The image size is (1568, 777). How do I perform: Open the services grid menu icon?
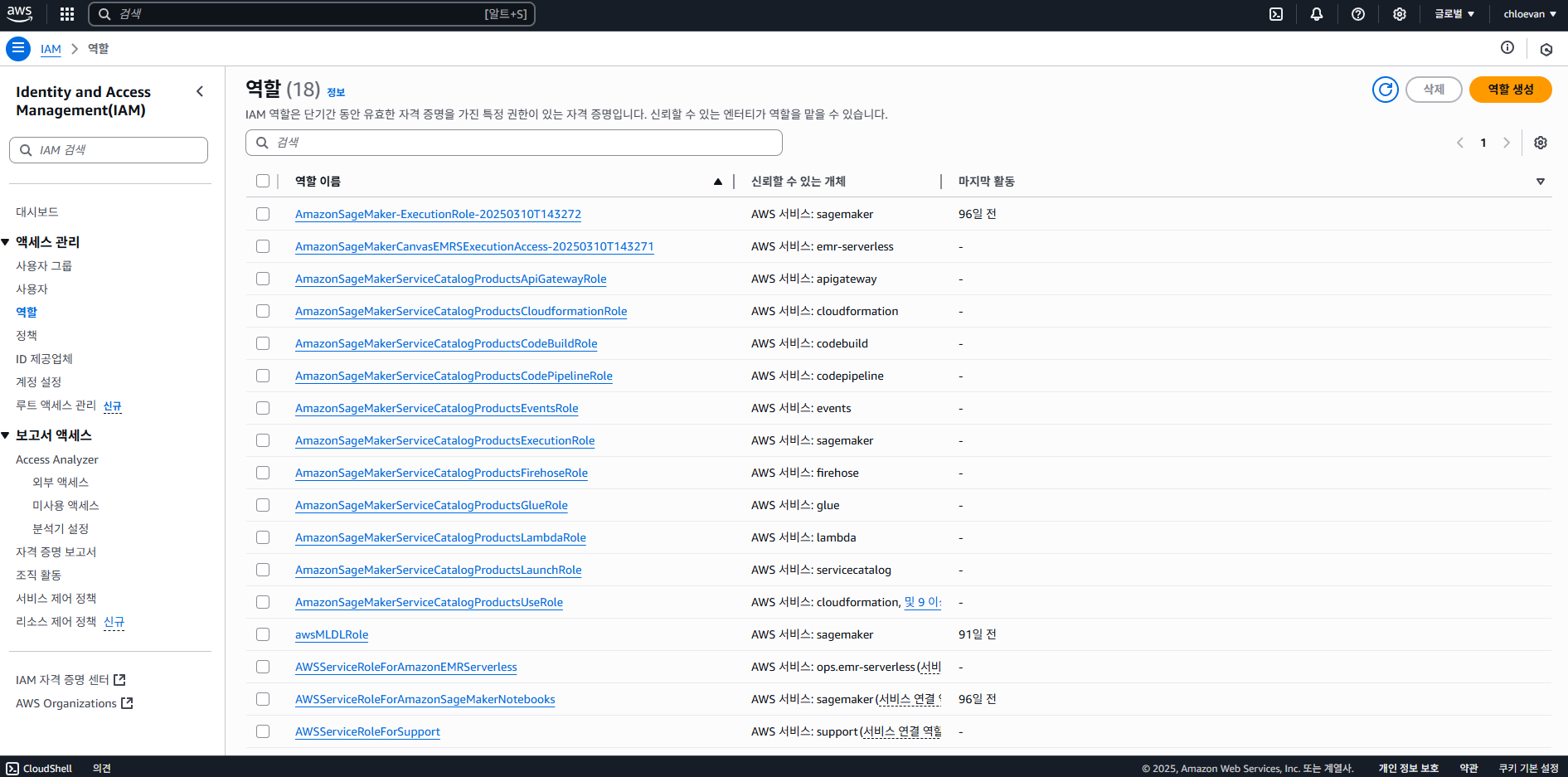click(x=67, y=14)
